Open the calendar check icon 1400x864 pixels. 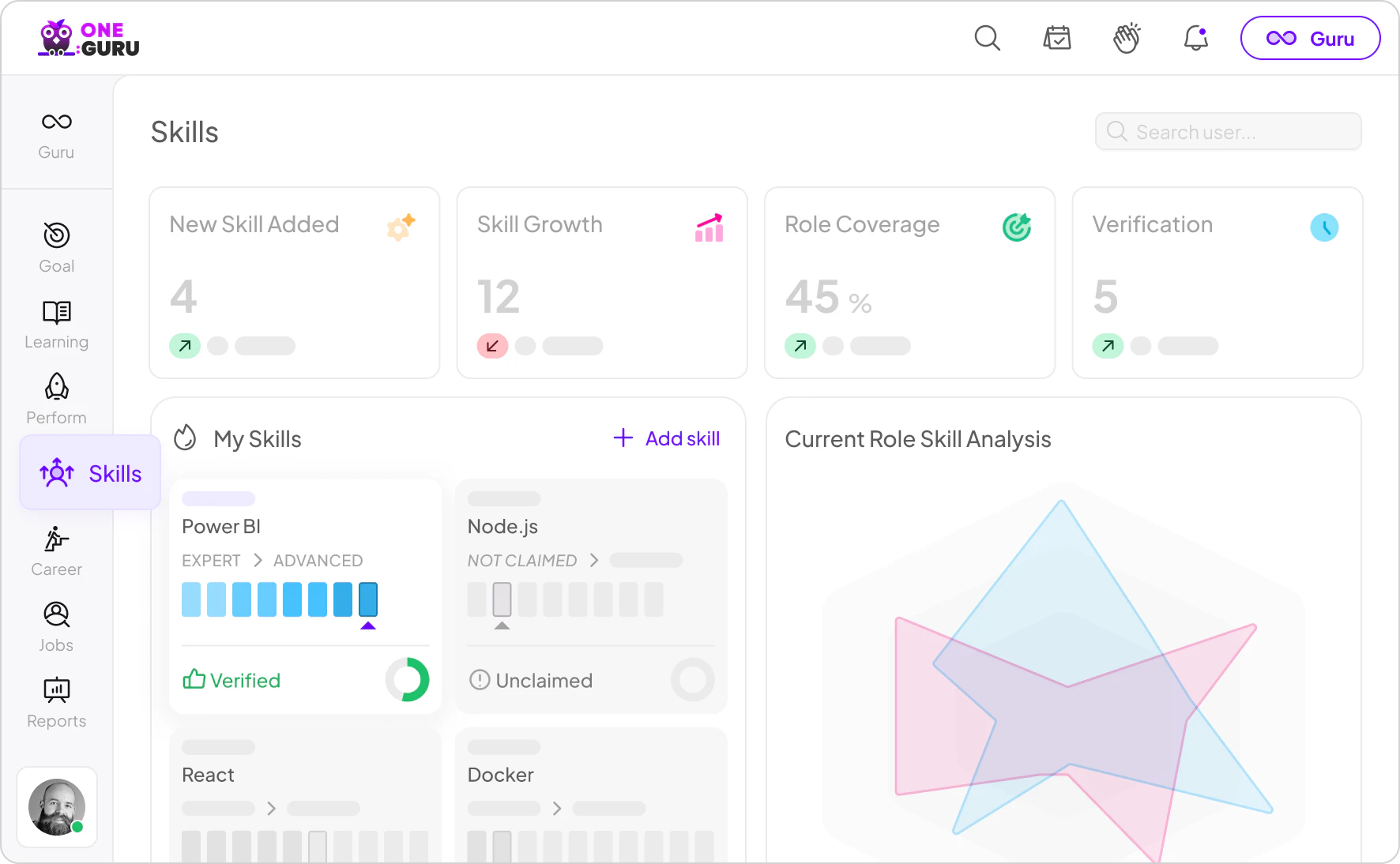pos(1057,38)
